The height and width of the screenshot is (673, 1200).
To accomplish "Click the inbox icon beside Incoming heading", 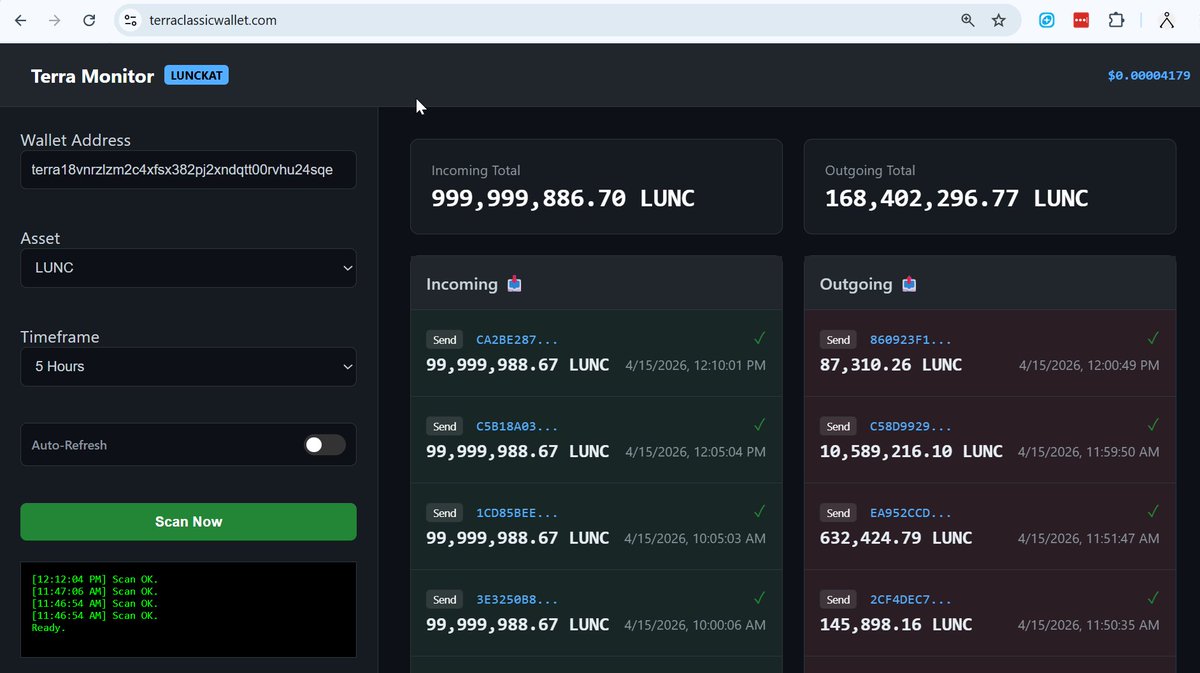I will pyautogui.click(x=514, y=284).
